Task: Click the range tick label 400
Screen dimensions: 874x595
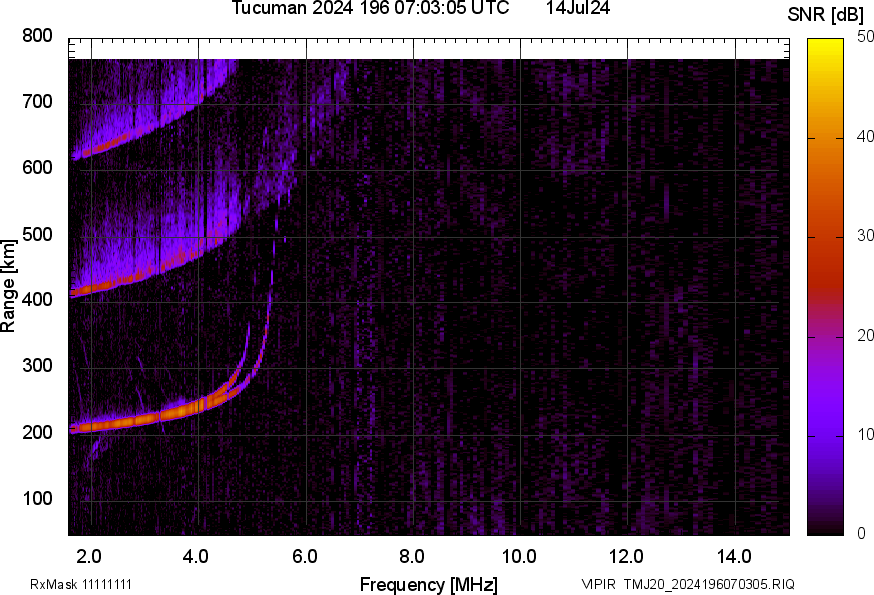Action: click(x=37, y=300)
